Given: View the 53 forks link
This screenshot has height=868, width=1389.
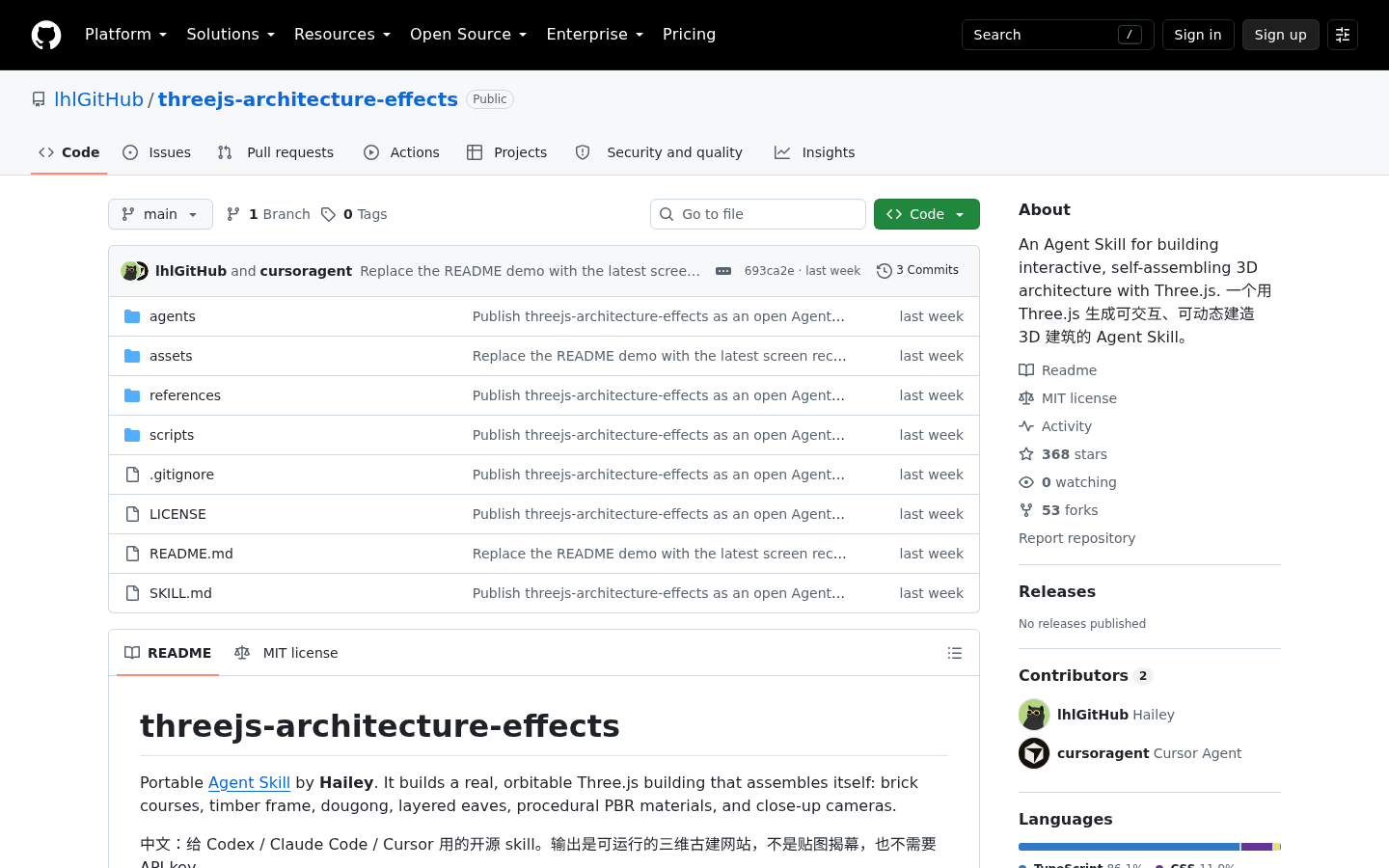Looking at the screenshot, I should tap(1058, 510).
